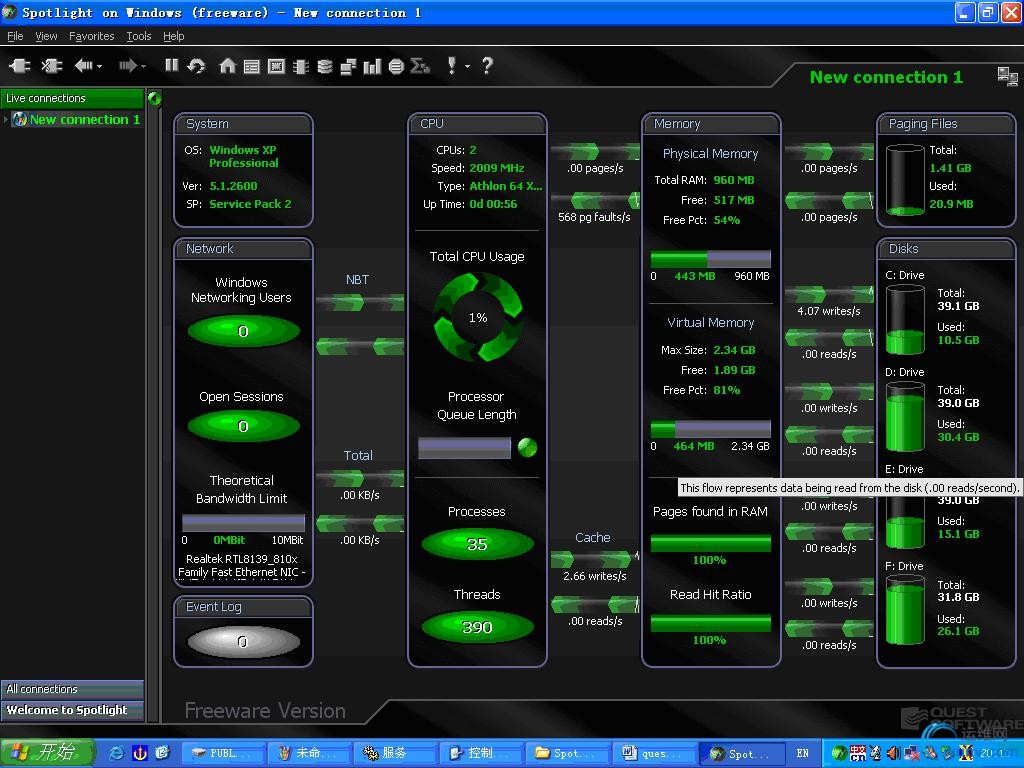Screen dimensions: 1024x768
Task: Collapse the side pane with green arrow
Action: point(155,98)
